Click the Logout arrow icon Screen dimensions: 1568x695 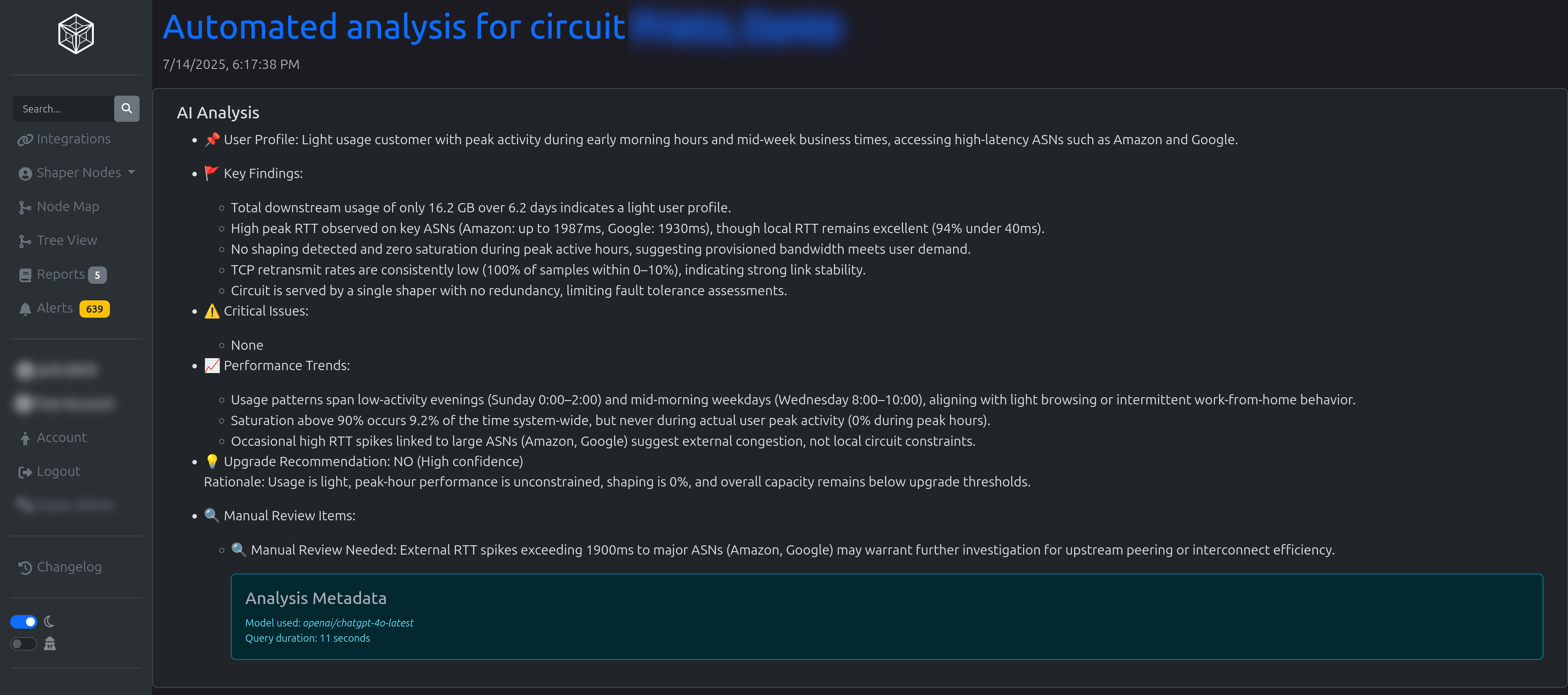25,472
